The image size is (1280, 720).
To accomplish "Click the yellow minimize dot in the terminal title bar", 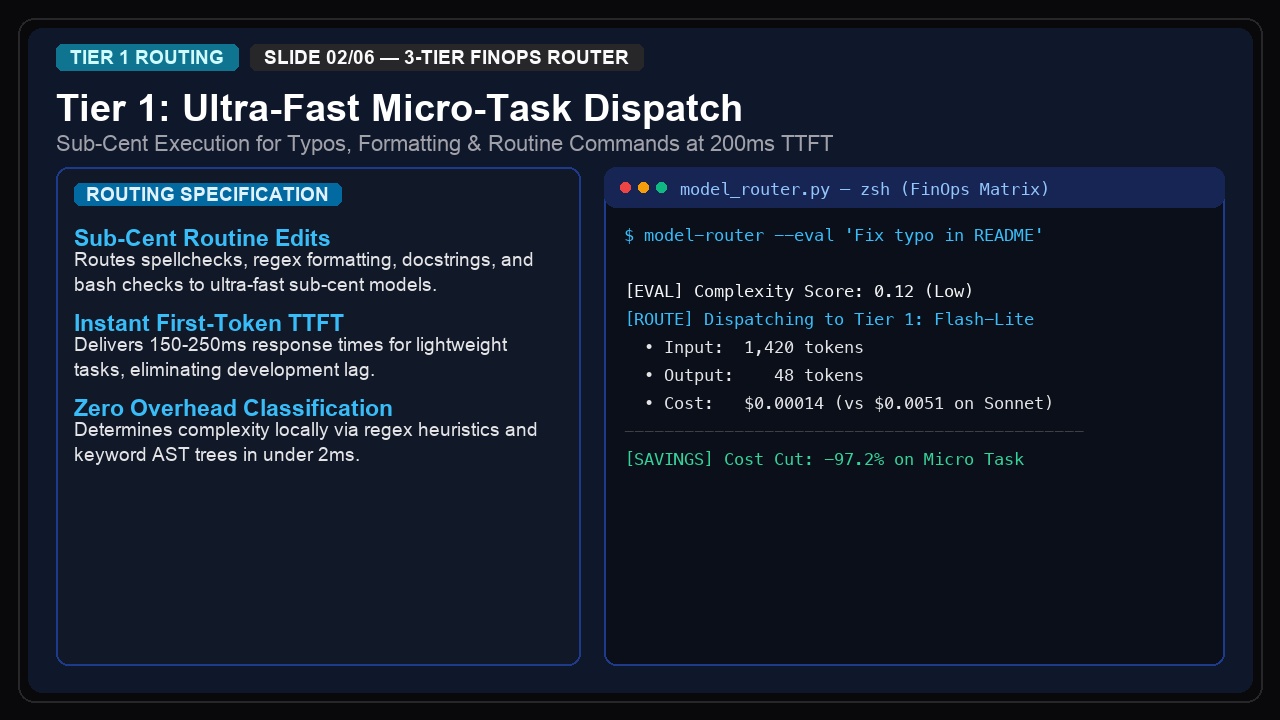I will tap(644, 188).
